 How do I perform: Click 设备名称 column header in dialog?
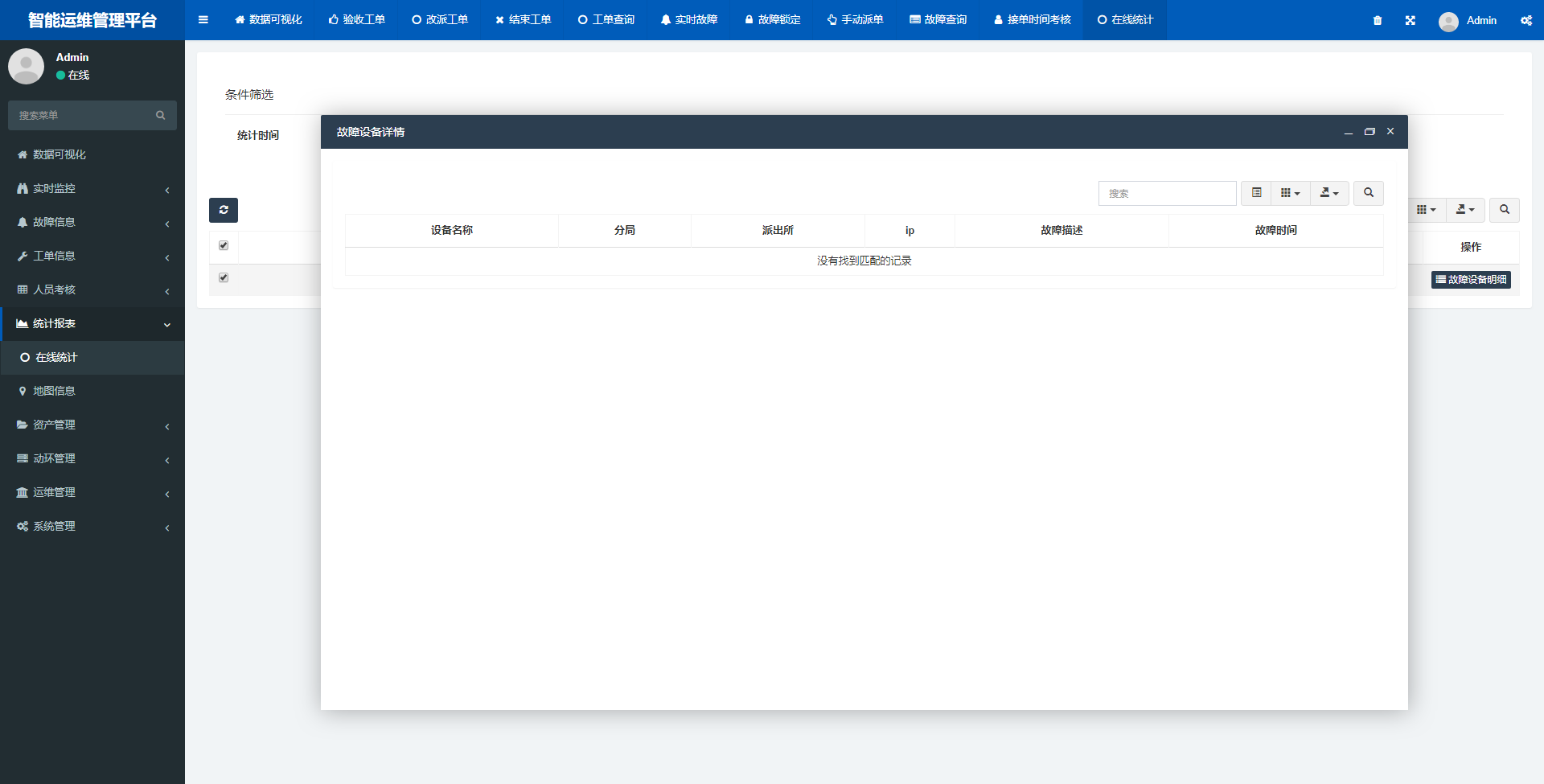click(452, 231)
